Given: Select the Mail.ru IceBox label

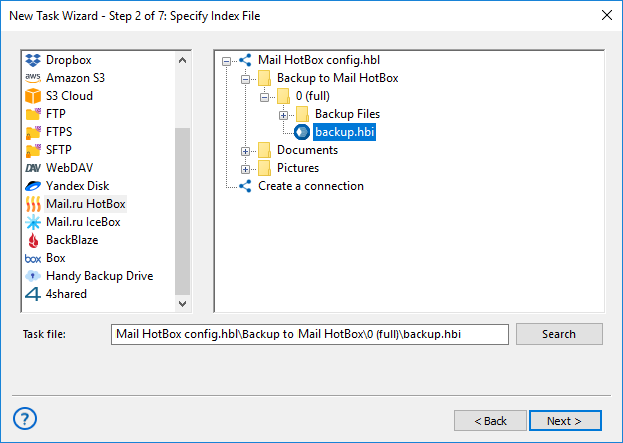Looking at the screenshot, I should coord(83,222).
